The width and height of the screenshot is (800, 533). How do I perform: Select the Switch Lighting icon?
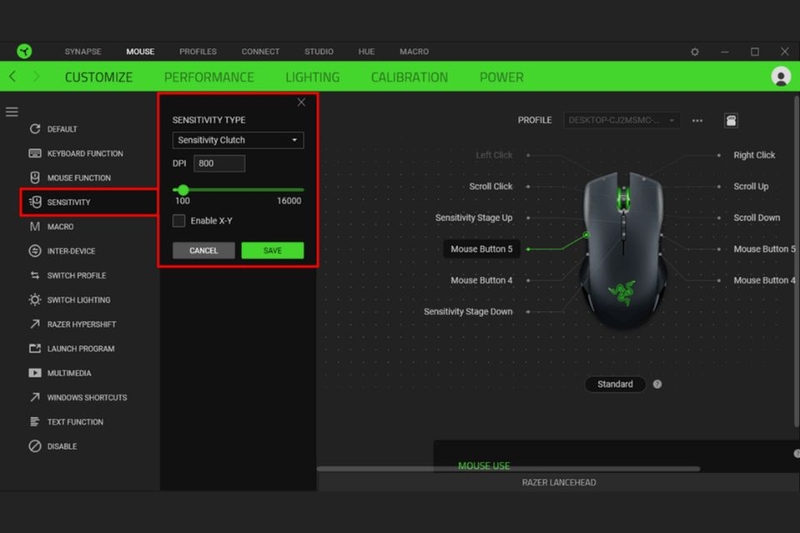click(x=35, y=299)
